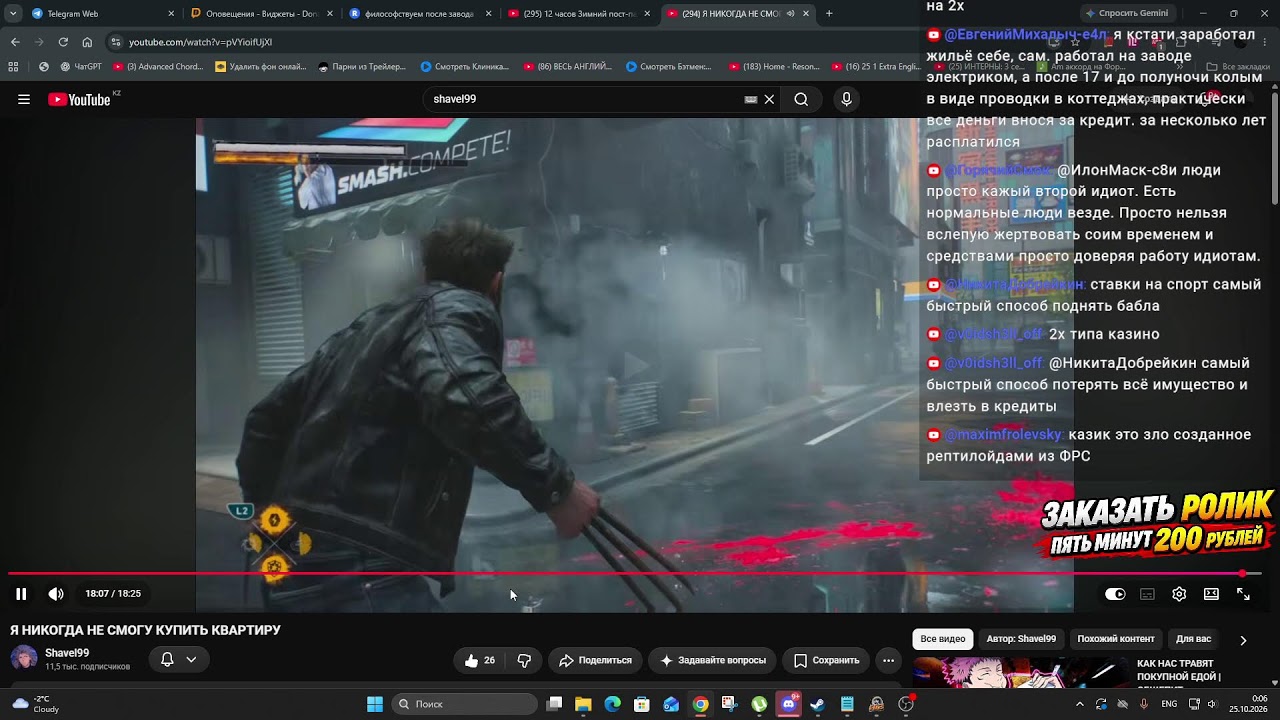The height and width of the screenshot is (720, 1280).
Task: Start voice search with the microphone
Action: click(x=846, y=99)
